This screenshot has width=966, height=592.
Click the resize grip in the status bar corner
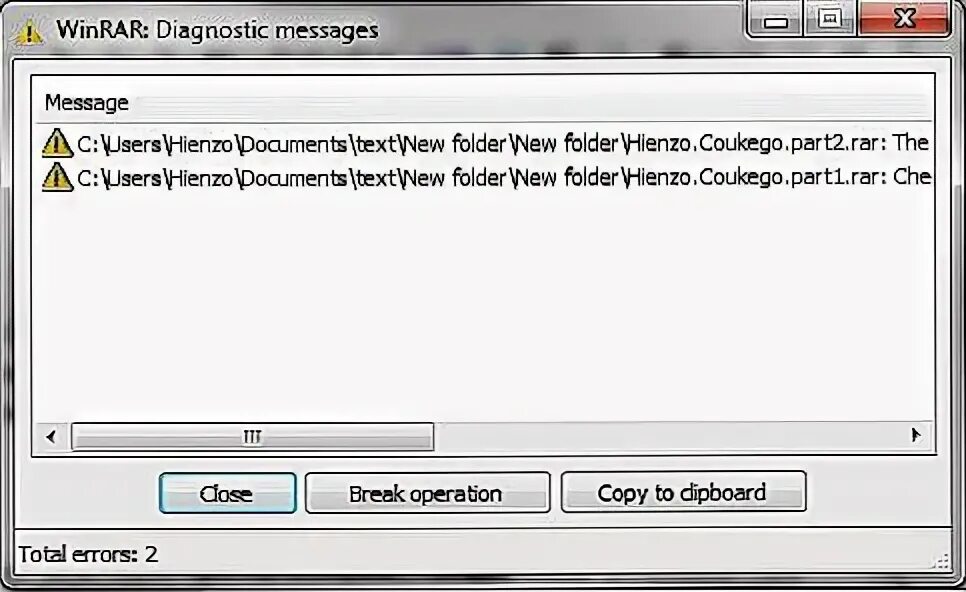click(941, 561)
